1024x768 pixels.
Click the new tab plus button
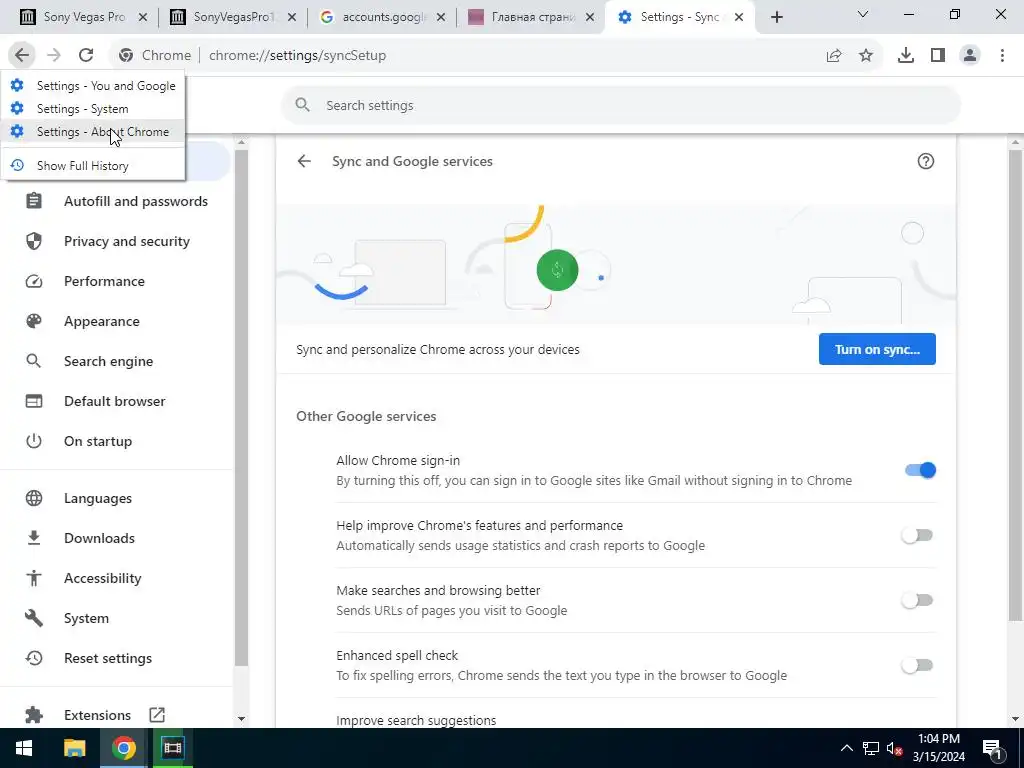[776, 18]
